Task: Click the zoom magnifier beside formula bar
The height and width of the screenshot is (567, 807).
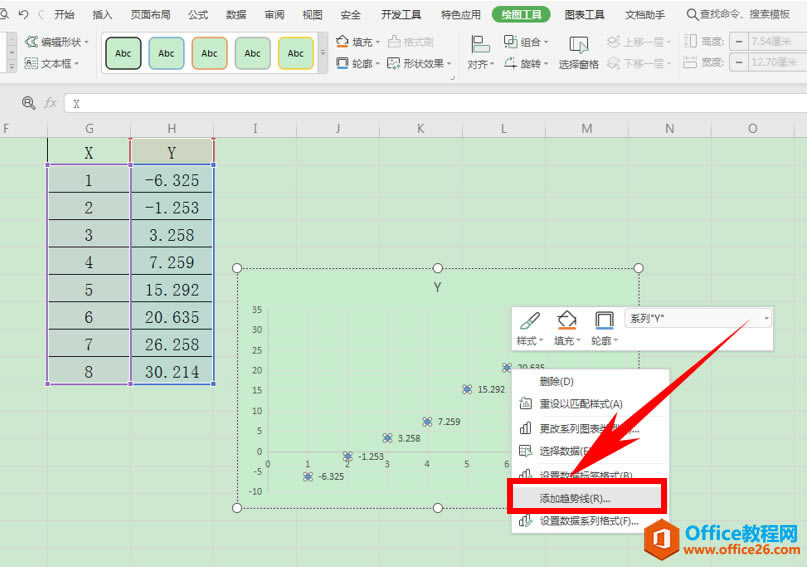Action: [28, 103]
